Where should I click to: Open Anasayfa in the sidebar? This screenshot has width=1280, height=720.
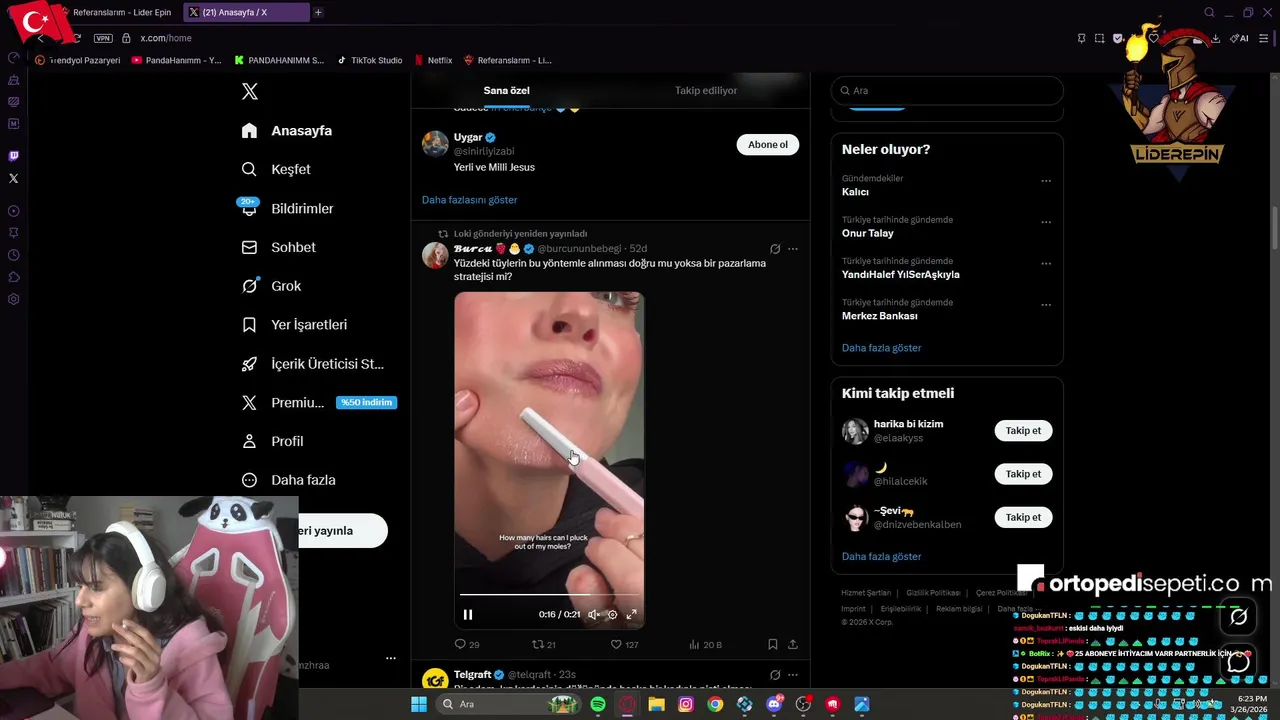pyautogui.click(x=287, y=131)
